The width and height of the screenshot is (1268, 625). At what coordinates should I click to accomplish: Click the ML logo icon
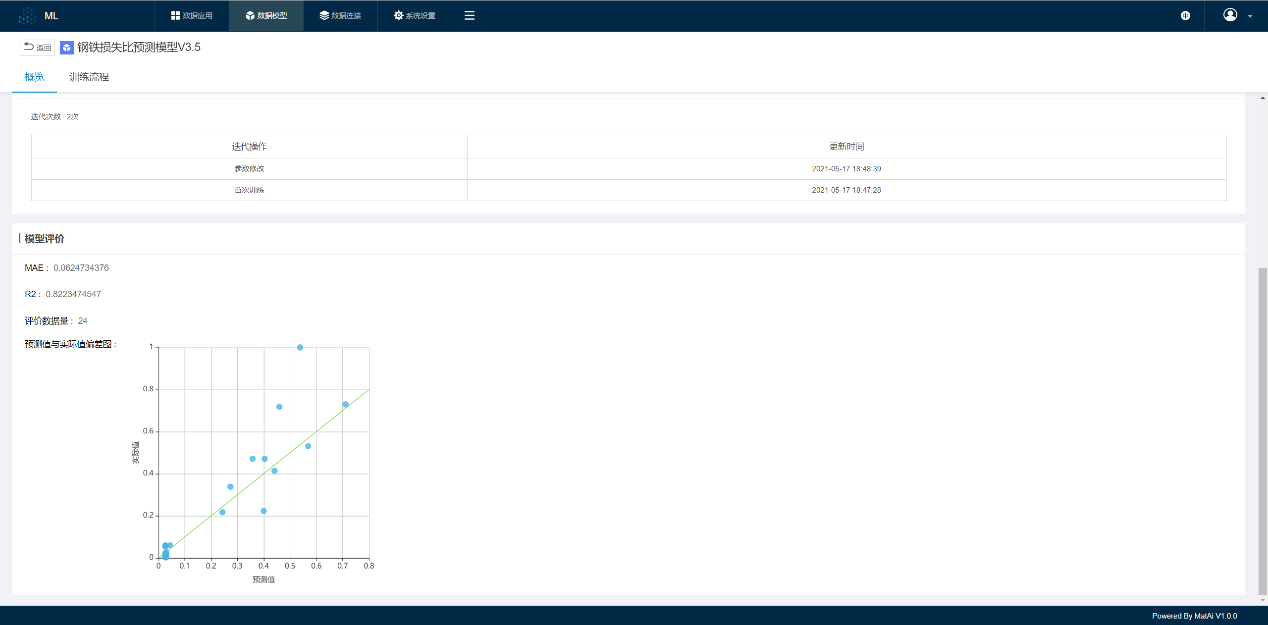27,16
